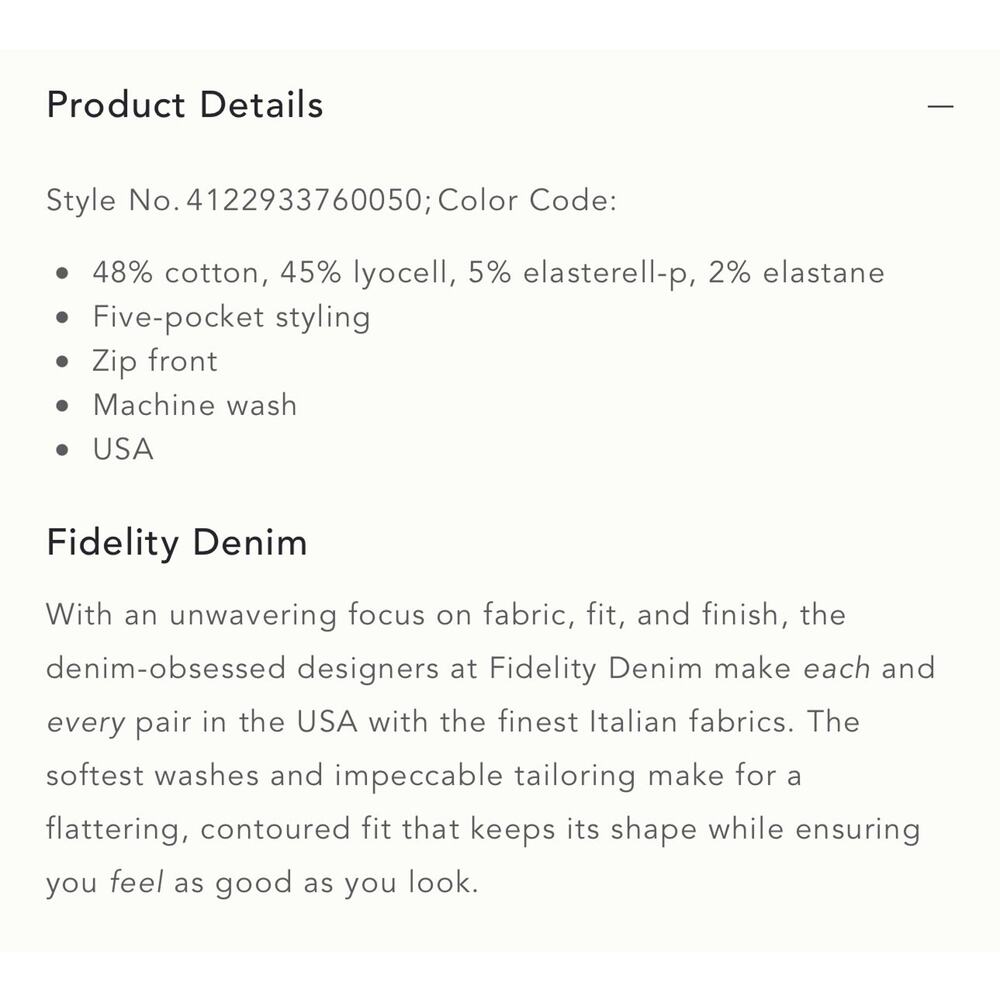This screenshot has height=1000, width=1000.
Task: Select the USA origin bullet item
Action: [x=123, y=449]
